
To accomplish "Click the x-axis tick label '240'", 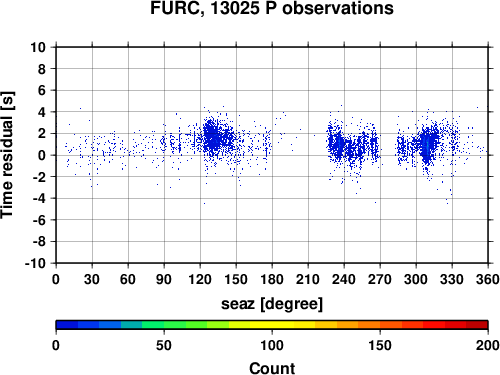I will (x=344, y=279).
